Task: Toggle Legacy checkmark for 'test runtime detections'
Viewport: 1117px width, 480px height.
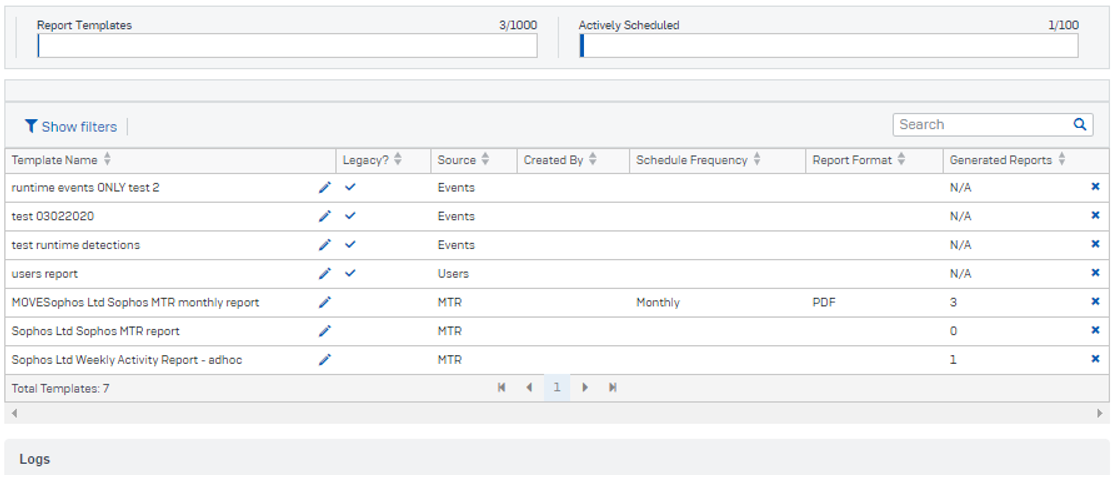Action: coord(349,245)
